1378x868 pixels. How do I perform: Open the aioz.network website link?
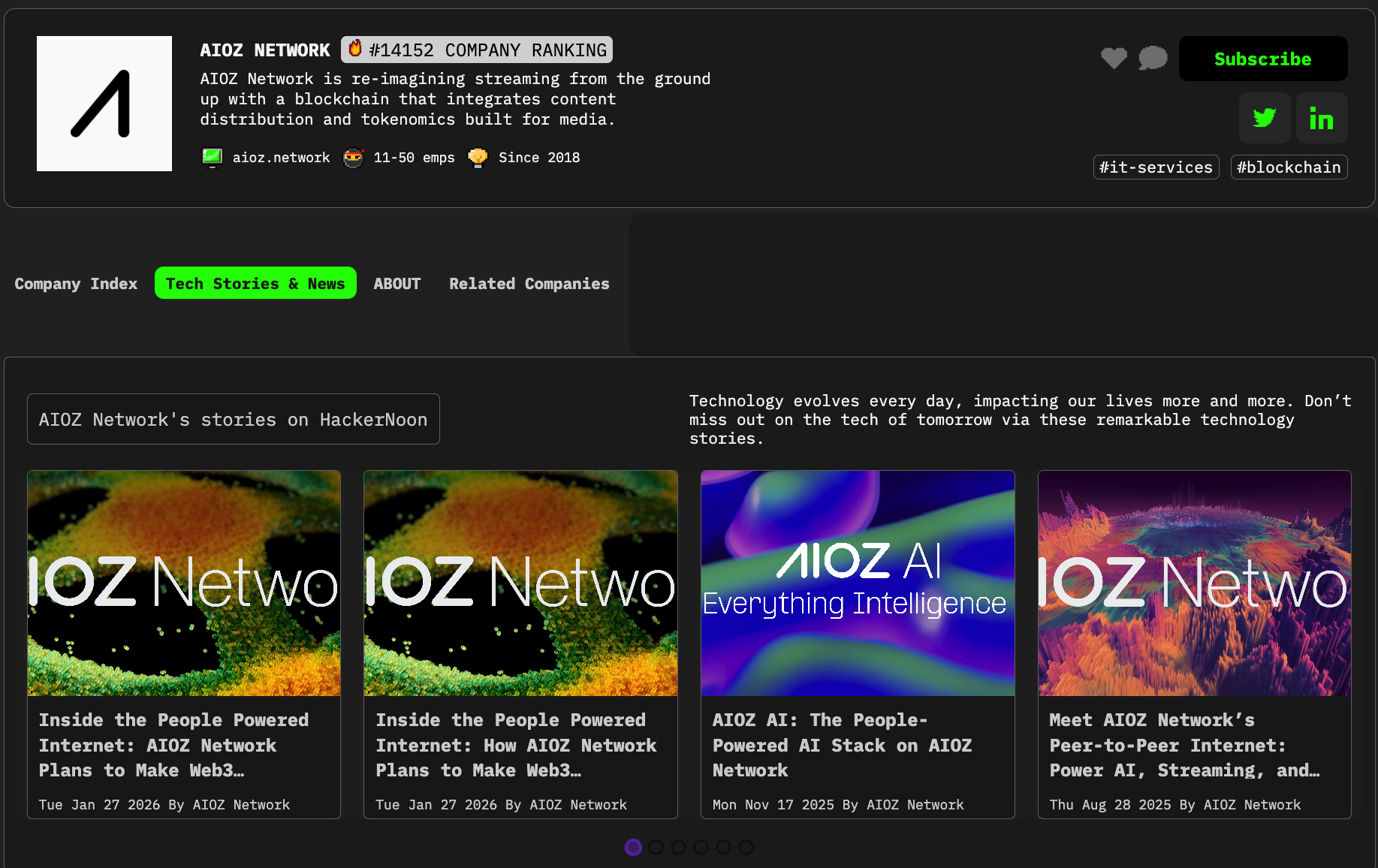[x=281, y=158]
